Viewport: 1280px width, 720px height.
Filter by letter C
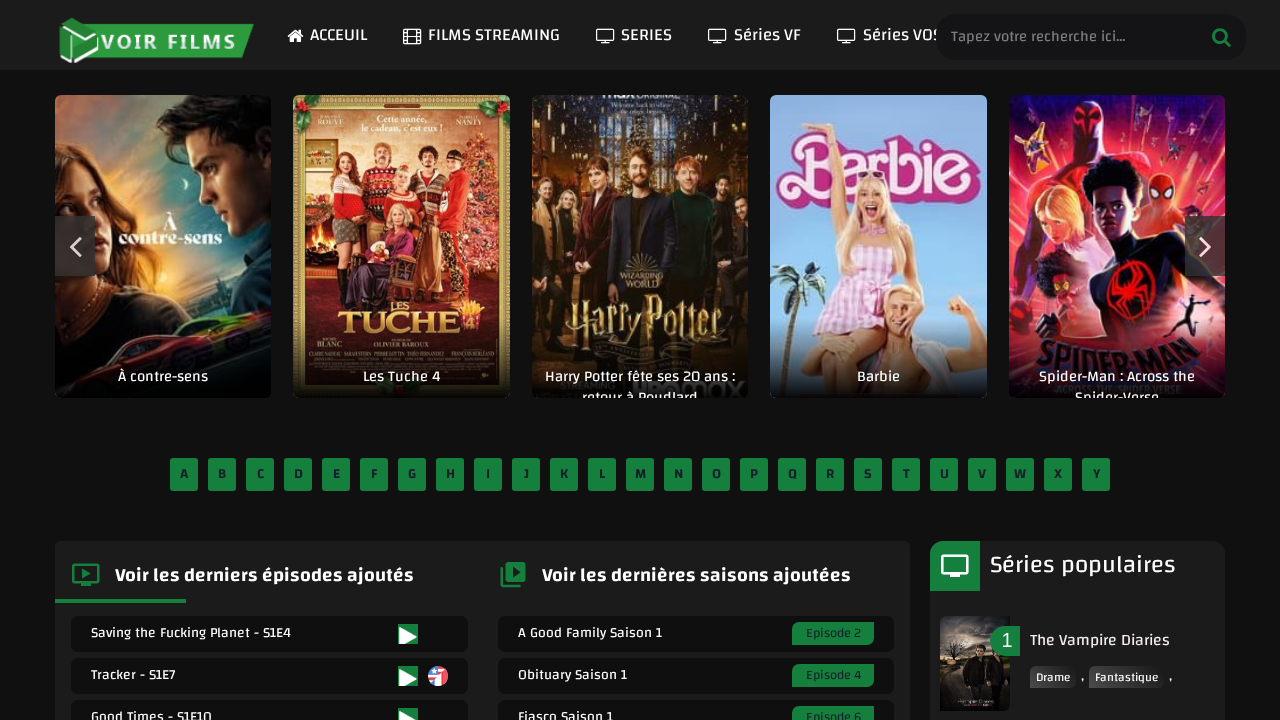[260, 474]
